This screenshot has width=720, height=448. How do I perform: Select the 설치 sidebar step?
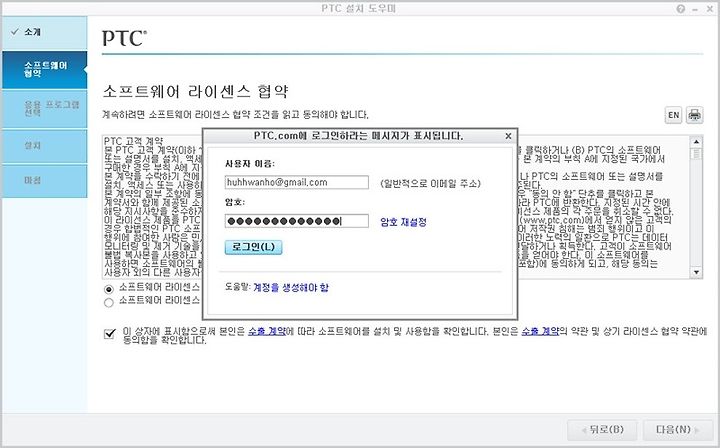click(x=45, y=146)
